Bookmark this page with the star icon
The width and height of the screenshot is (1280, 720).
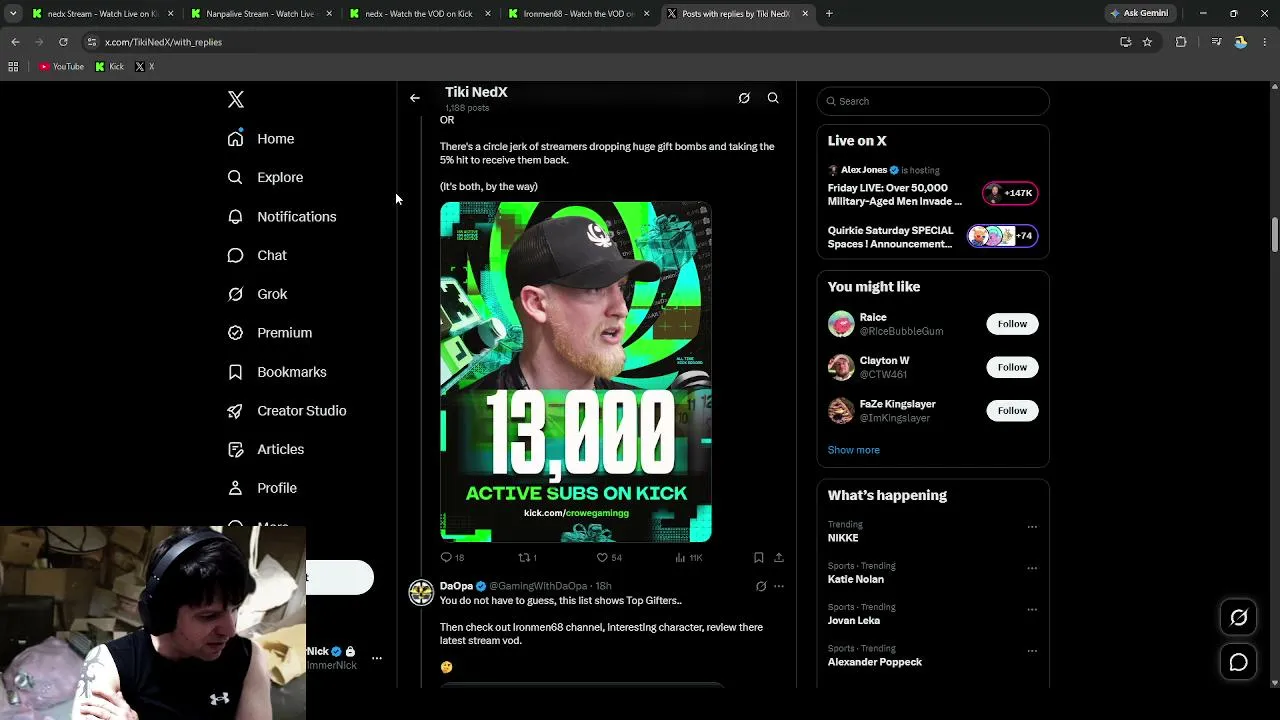point(1147,42)
